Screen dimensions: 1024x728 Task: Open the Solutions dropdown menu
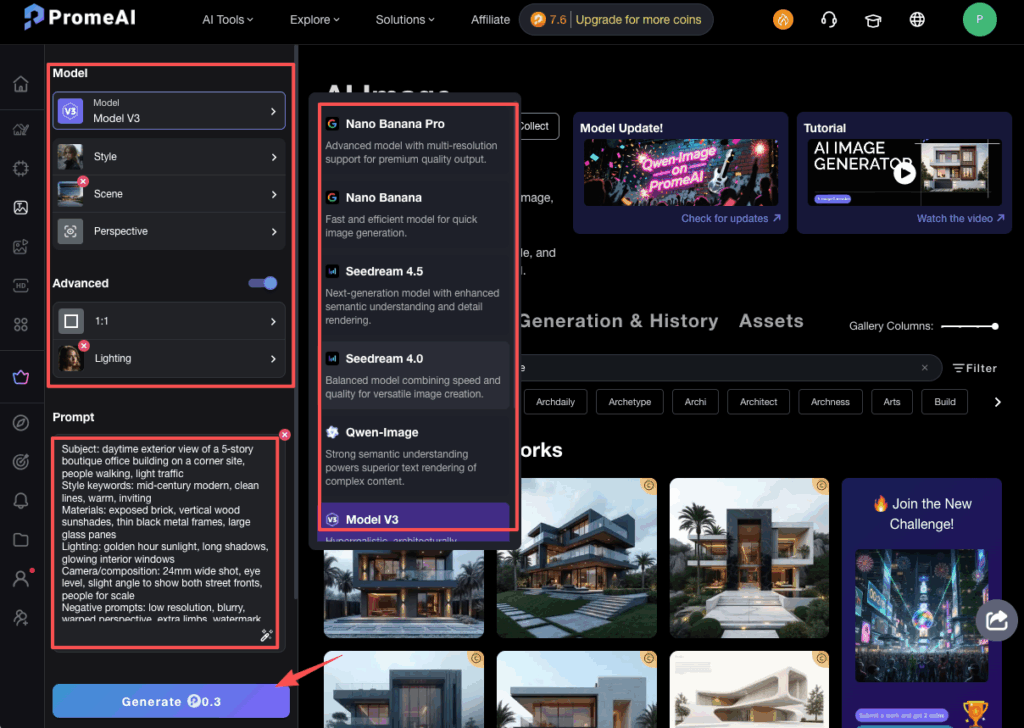pos(405,20)
